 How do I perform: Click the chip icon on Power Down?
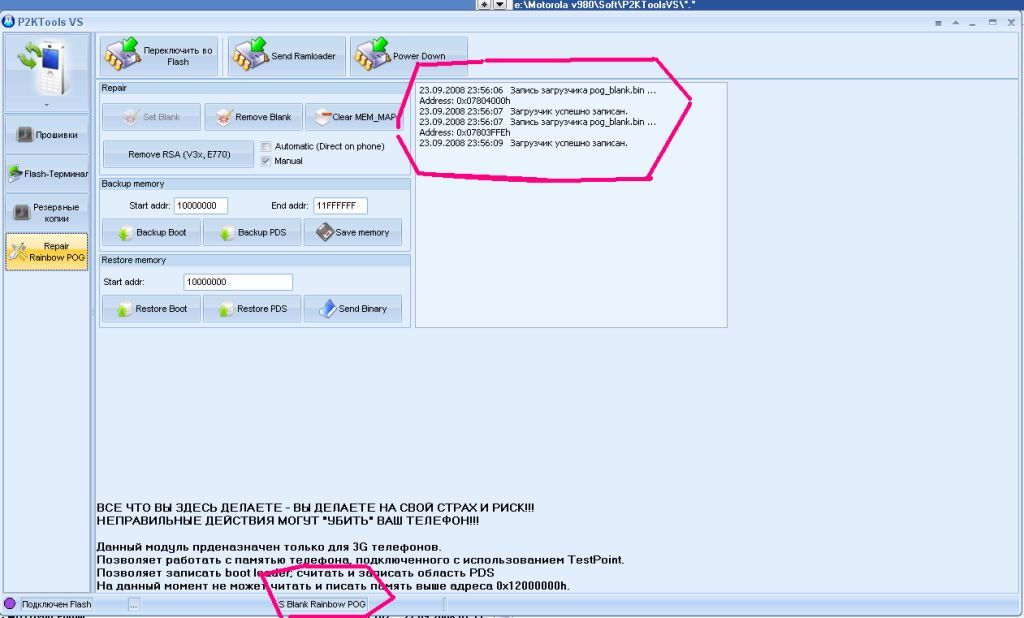(373, 55)
